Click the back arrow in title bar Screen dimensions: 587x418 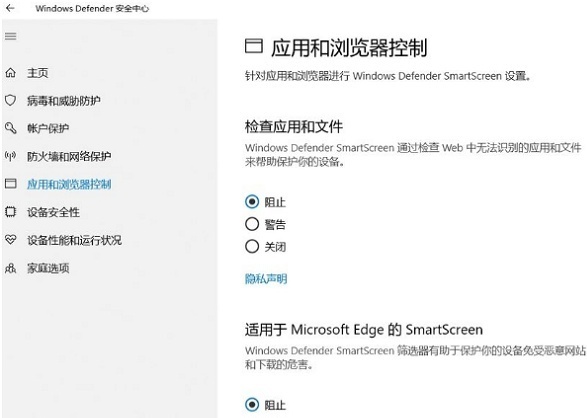point(10,8)
